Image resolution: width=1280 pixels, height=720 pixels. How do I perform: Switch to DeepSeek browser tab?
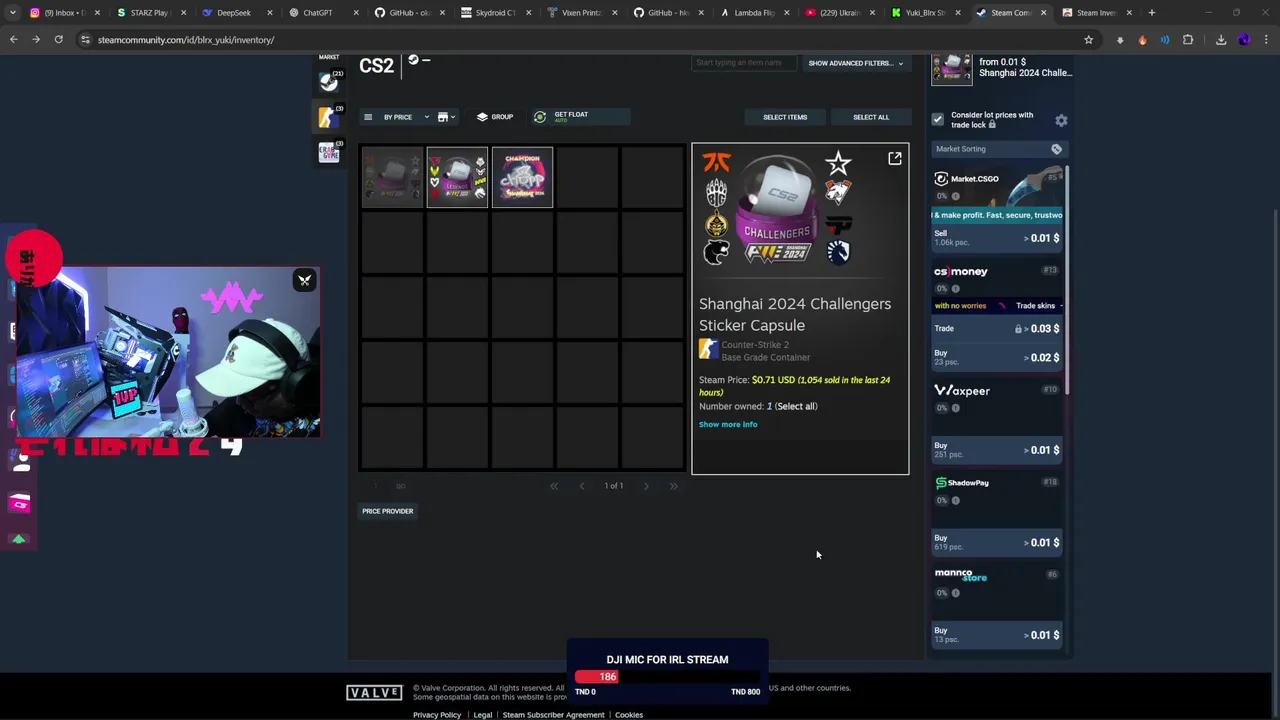(234, 13)
